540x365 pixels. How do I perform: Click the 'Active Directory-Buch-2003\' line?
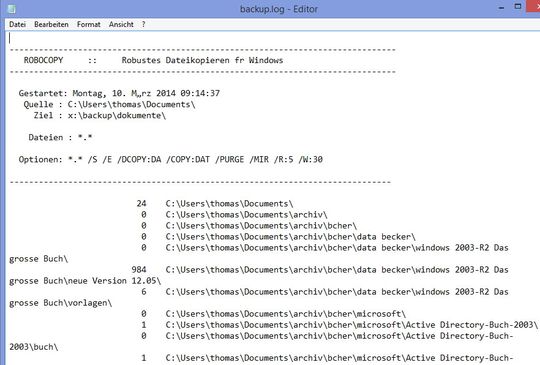point(352,325)
